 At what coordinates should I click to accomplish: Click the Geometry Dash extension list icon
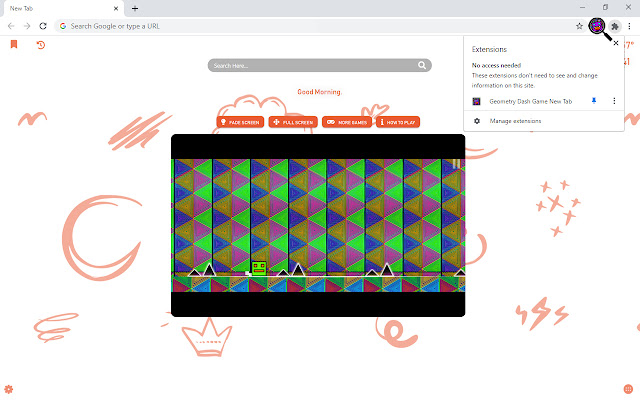[476, 101]
